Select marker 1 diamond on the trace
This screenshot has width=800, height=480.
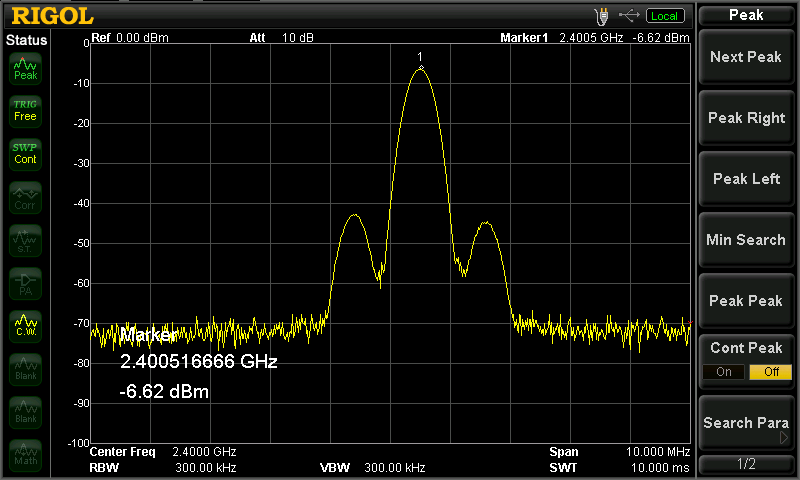(x=421, y=67)
